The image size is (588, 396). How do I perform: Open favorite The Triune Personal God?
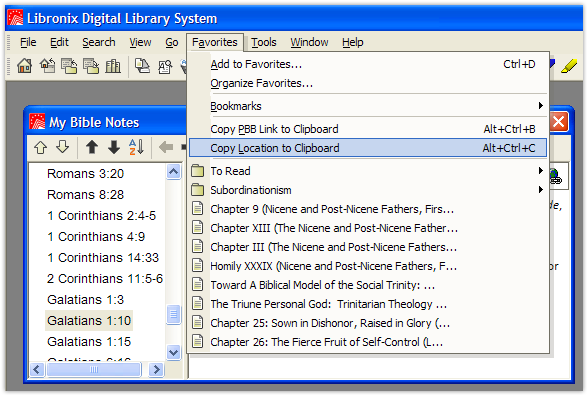click(x=368, y=304)
